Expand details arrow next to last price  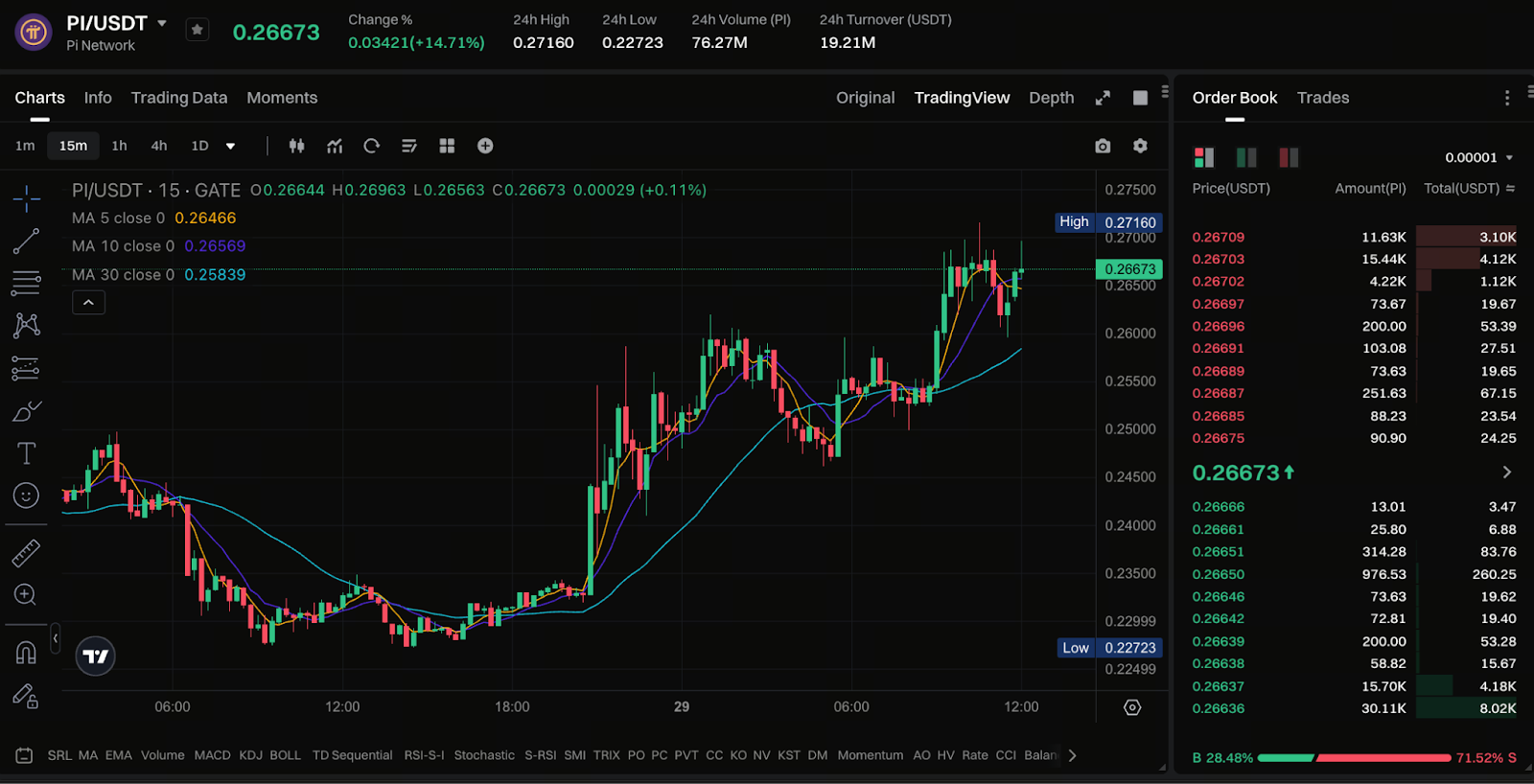1506,472
